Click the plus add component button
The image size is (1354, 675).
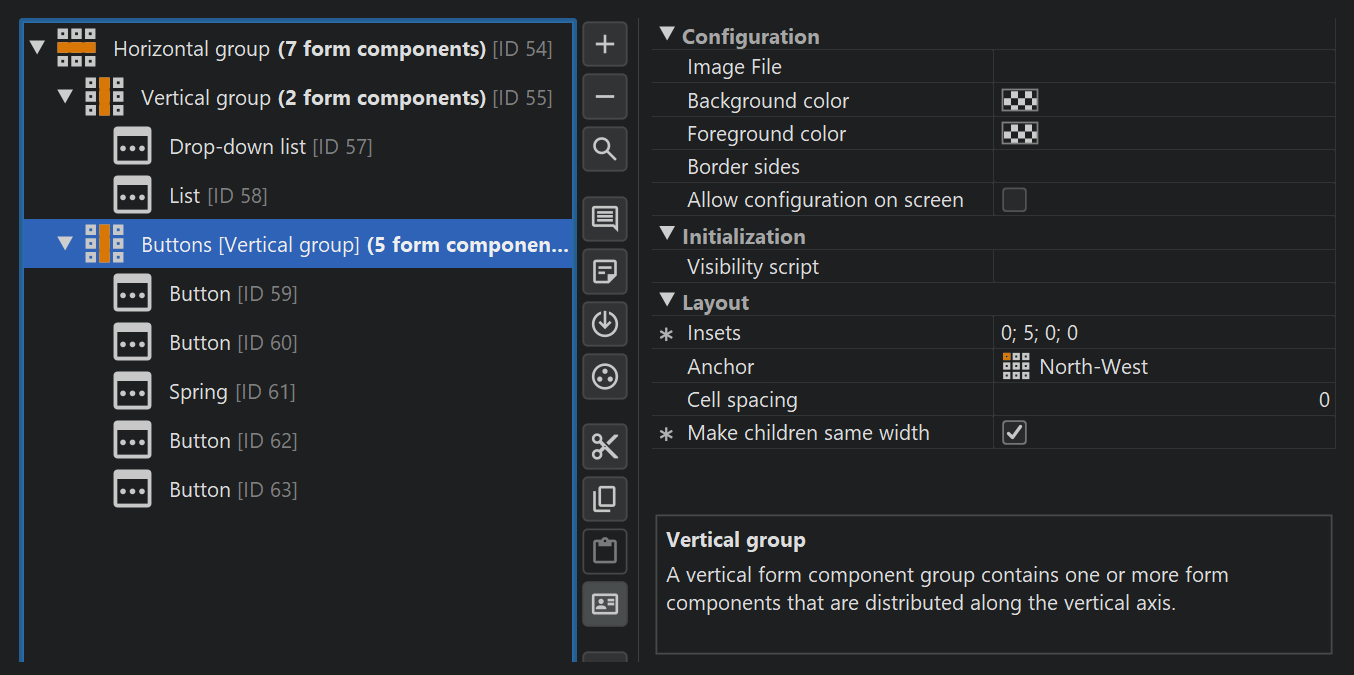pos(605,45)
